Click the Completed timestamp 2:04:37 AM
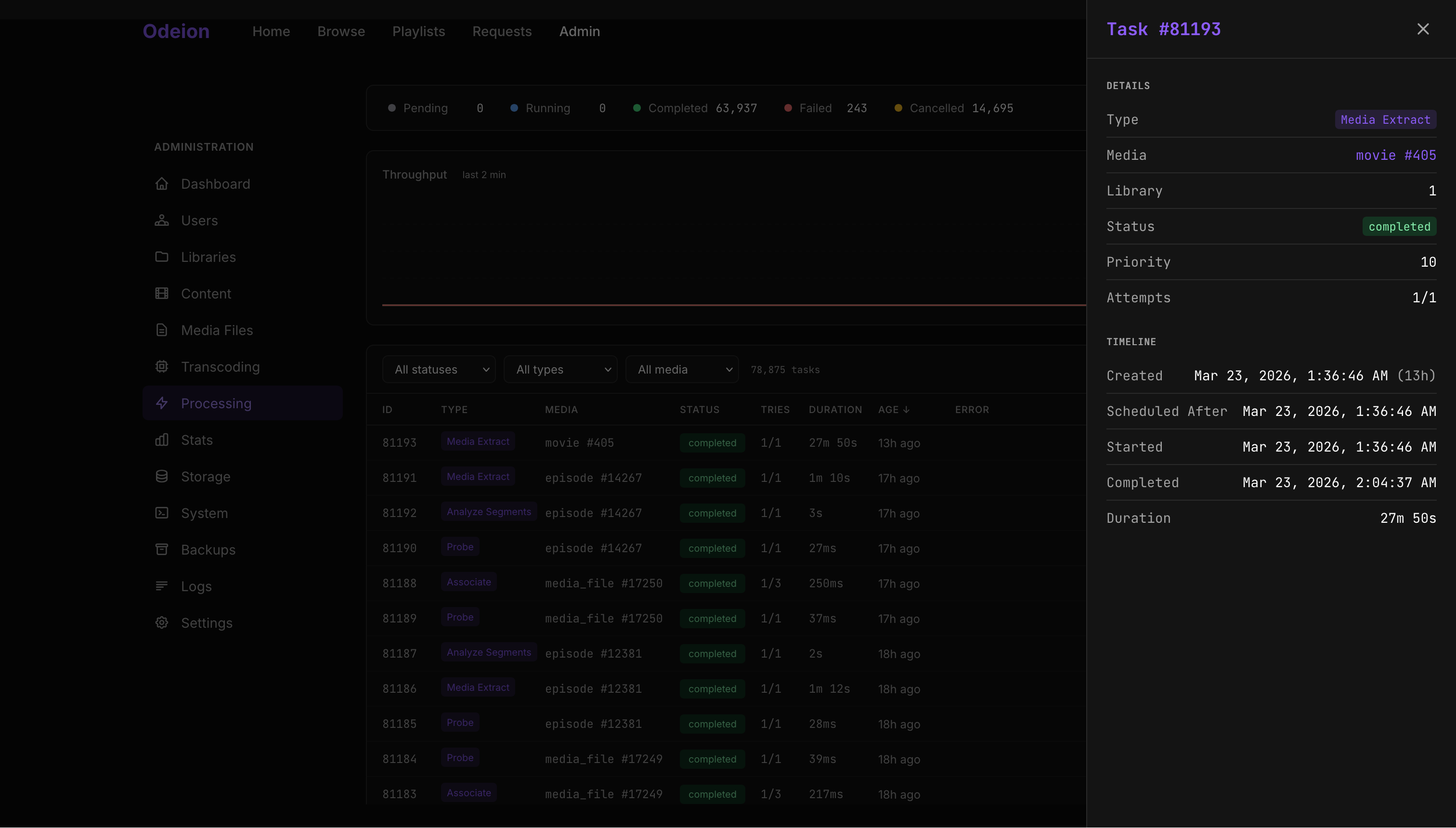Viewport: 1456px width, 828px height. click(1339, 483)
